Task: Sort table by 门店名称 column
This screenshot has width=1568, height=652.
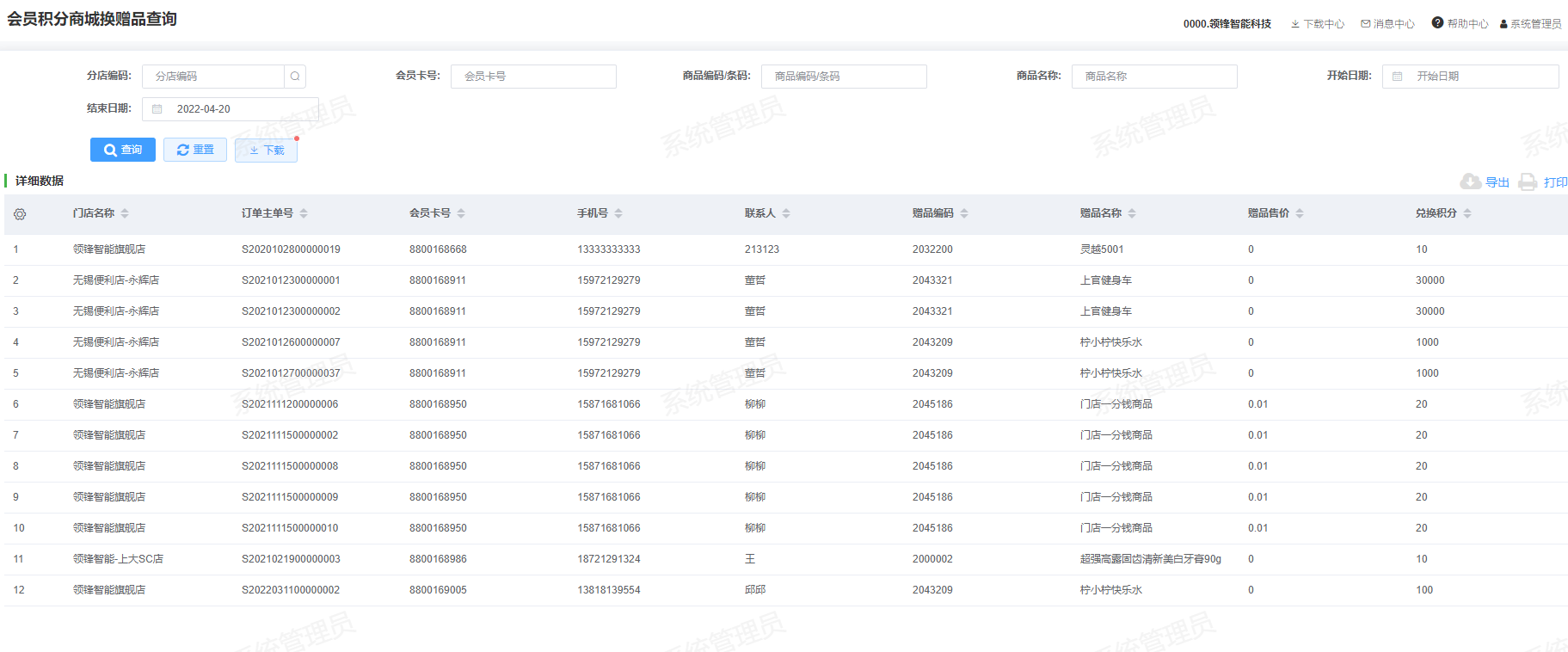Action: [x=125, y=213]
